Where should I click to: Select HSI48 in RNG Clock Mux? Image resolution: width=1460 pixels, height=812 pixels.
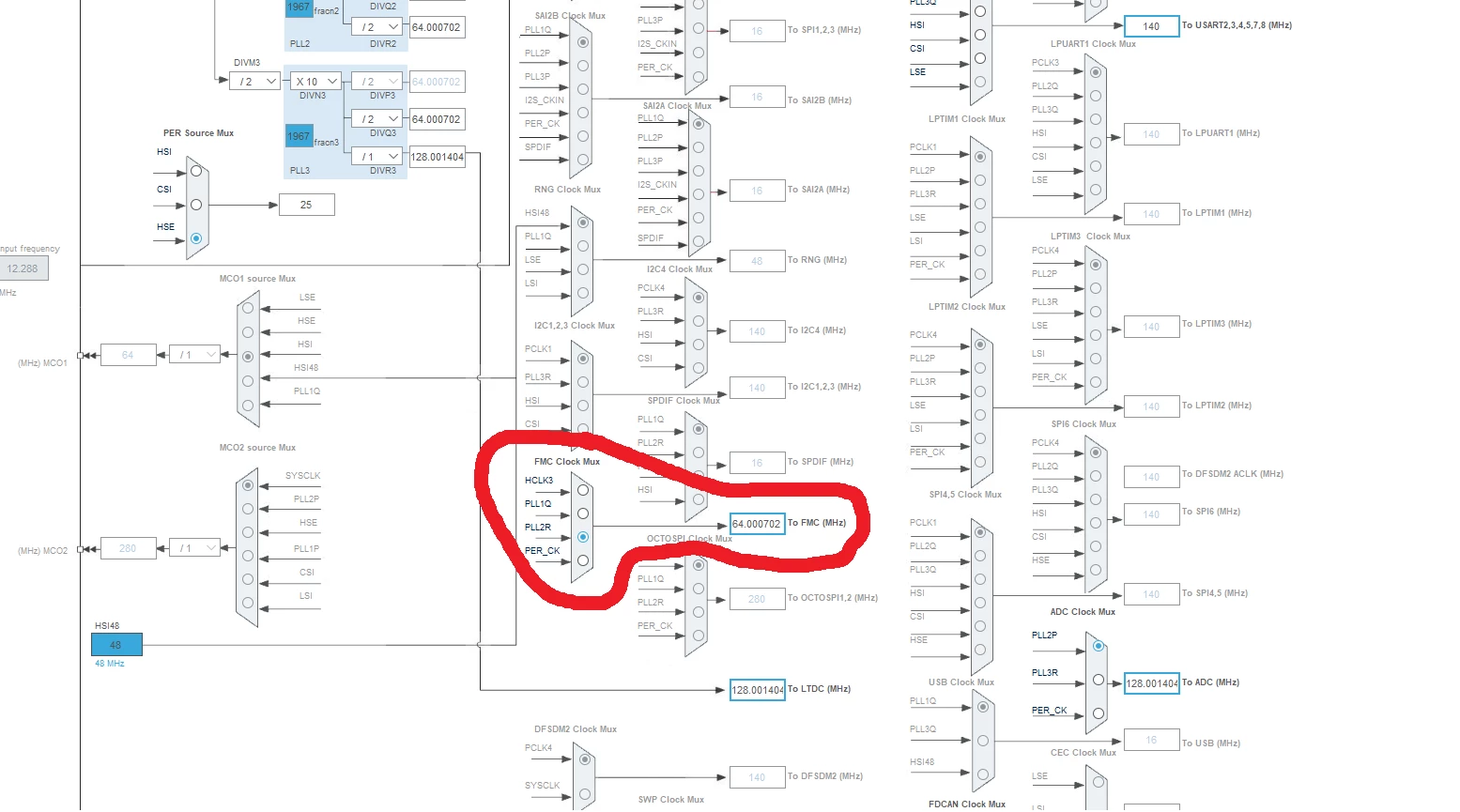tap(583, 222)
